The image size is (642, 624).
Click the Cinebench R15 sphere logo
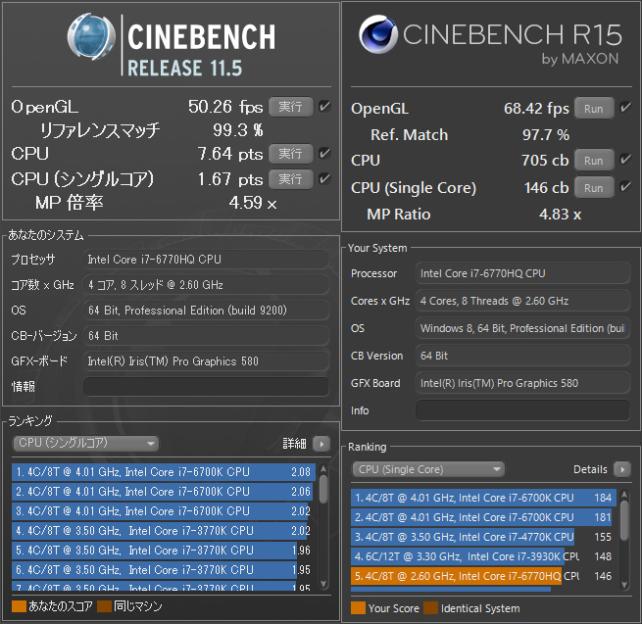378,34
